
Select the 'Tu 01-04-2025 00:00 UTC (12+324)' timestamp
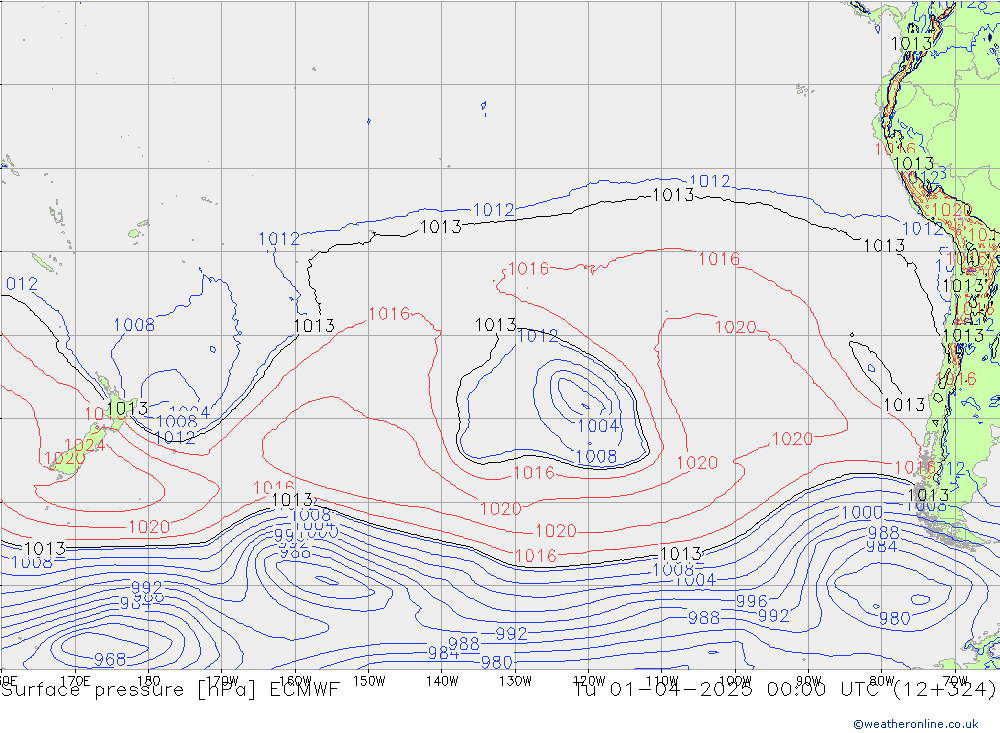[x=785, y=690]
